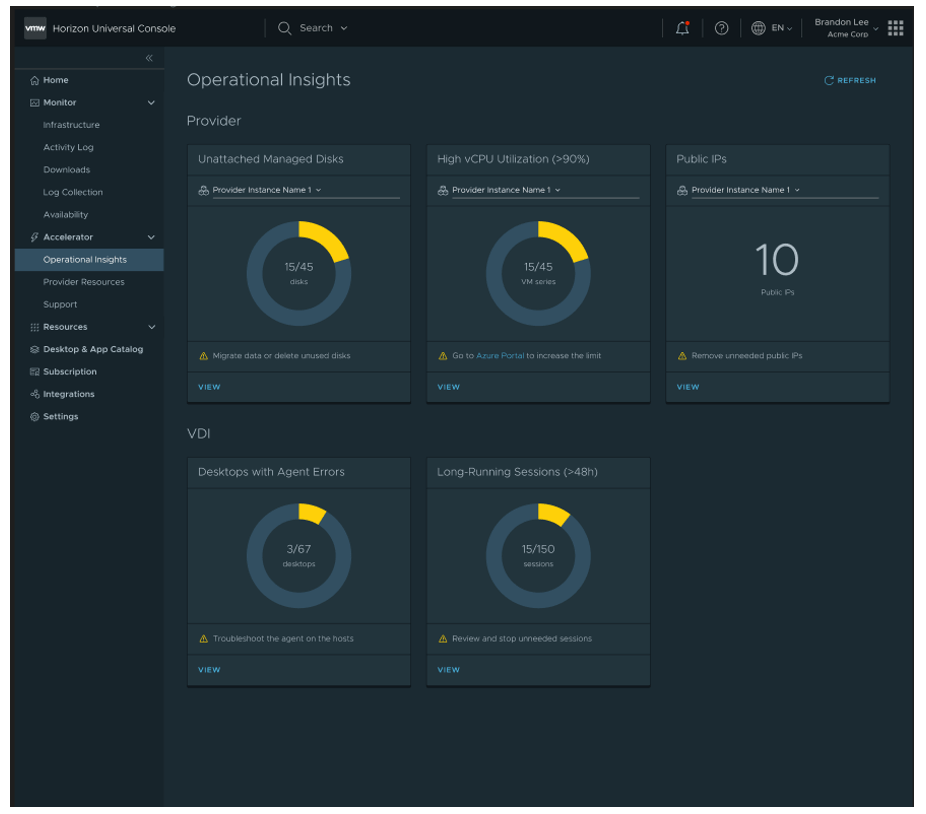Open the help question mark icon
This screenshot has height=814, width=926.
click(721, 28)
